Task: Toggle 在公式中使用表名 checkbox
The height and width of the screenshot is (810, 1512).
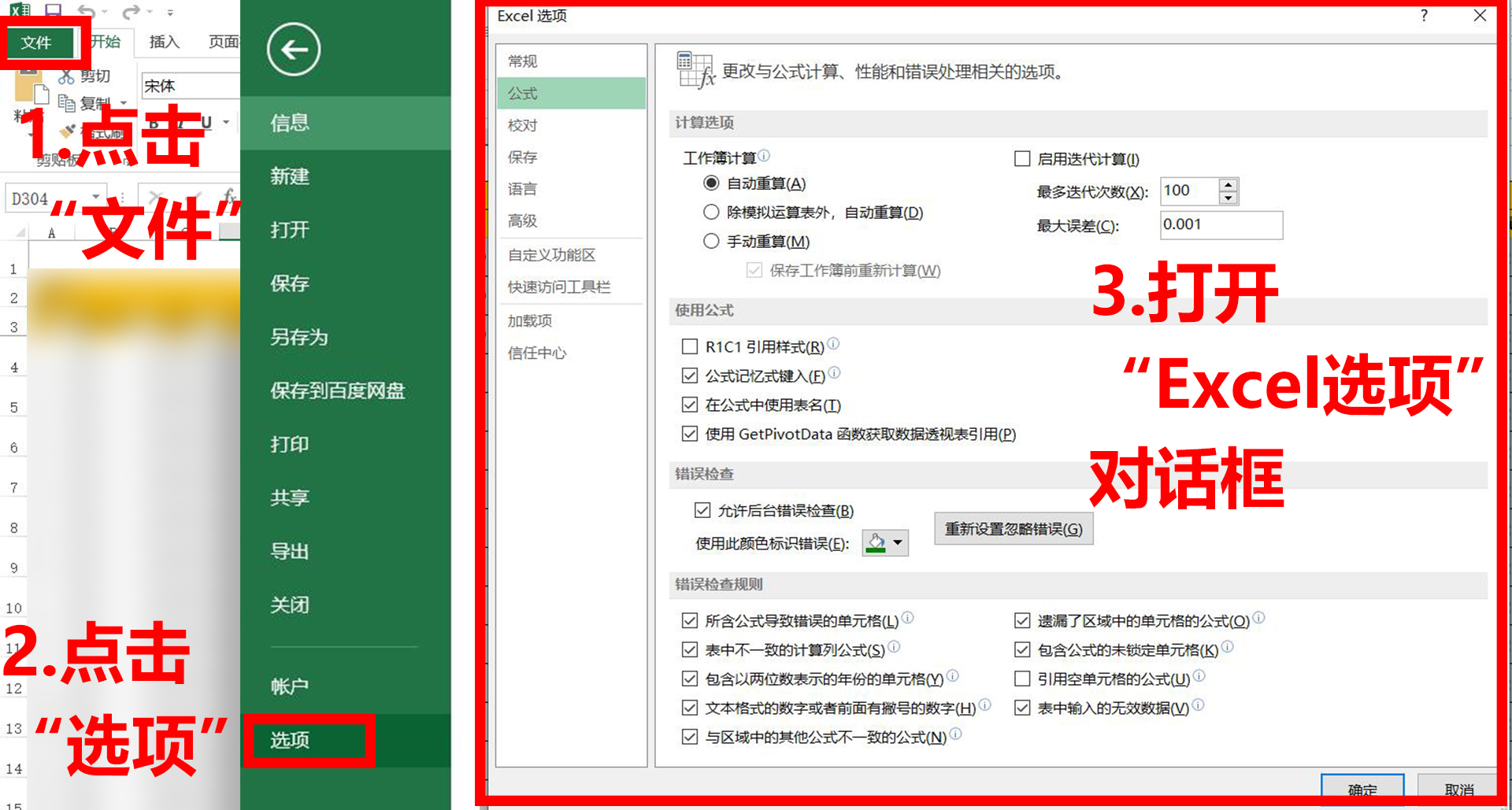Action: (690, 405)
